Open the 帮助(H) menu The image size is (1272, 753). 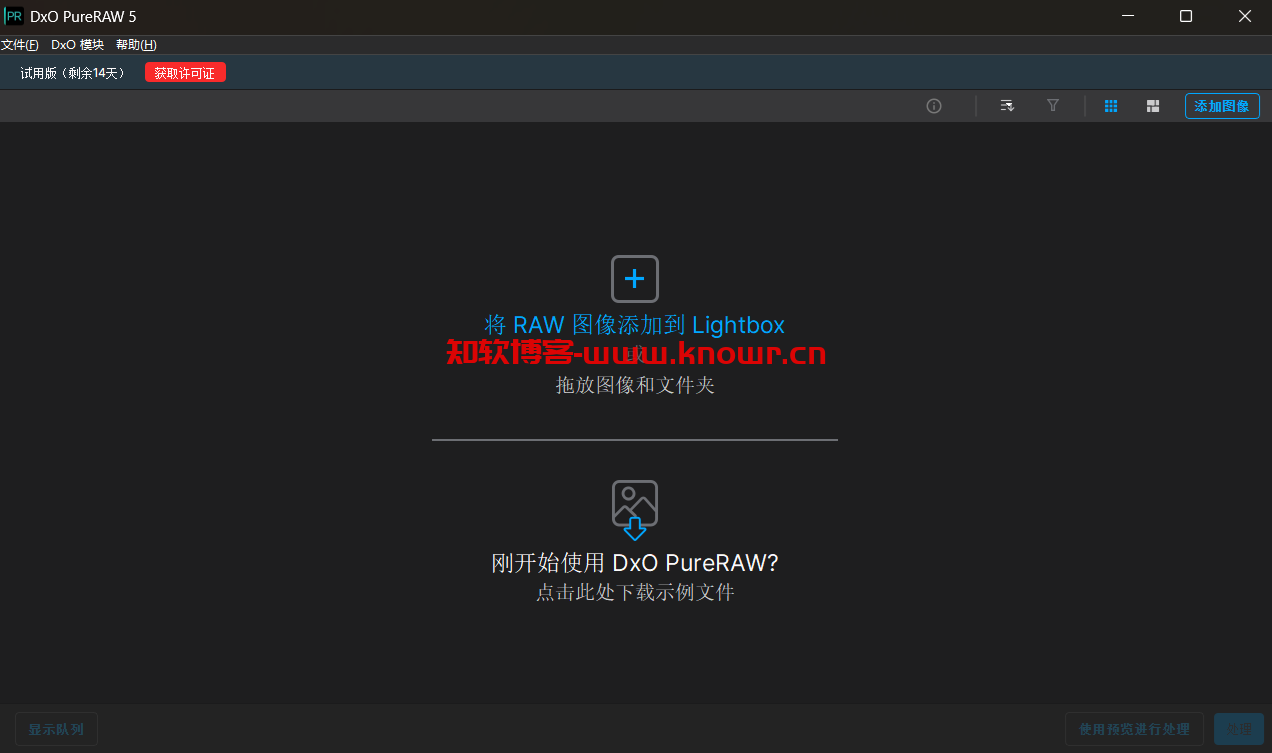tap(136, 45)
